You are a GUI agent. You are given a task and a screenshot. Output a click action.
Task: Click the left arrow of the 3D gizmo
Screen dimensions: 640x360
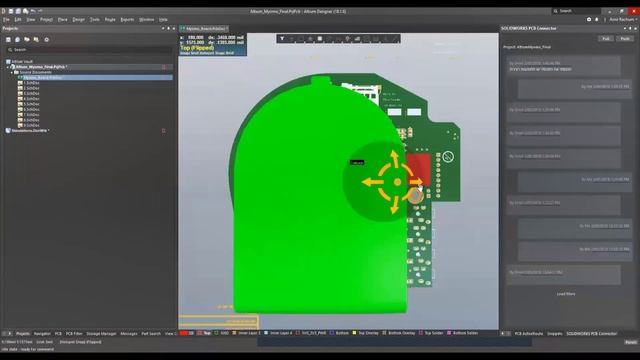point(372,182)
